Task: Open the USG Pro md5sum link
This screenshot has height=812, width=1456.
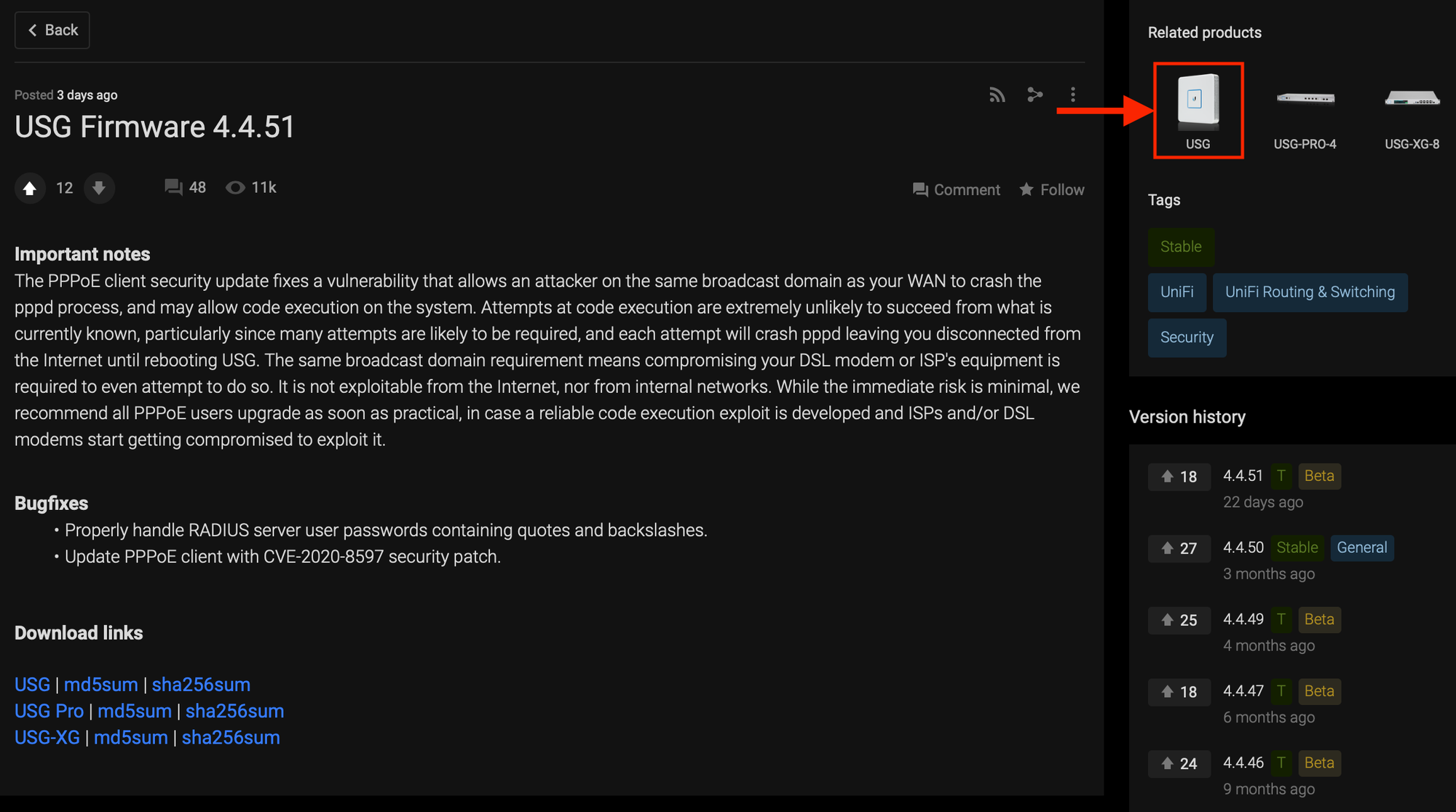Action: (135, 711)
